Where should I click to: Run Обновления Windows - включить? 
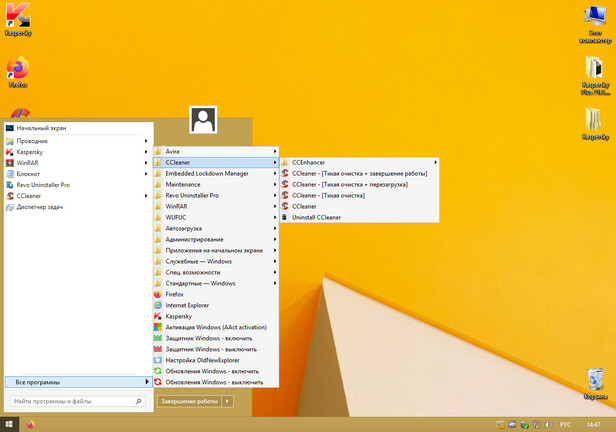216,371
